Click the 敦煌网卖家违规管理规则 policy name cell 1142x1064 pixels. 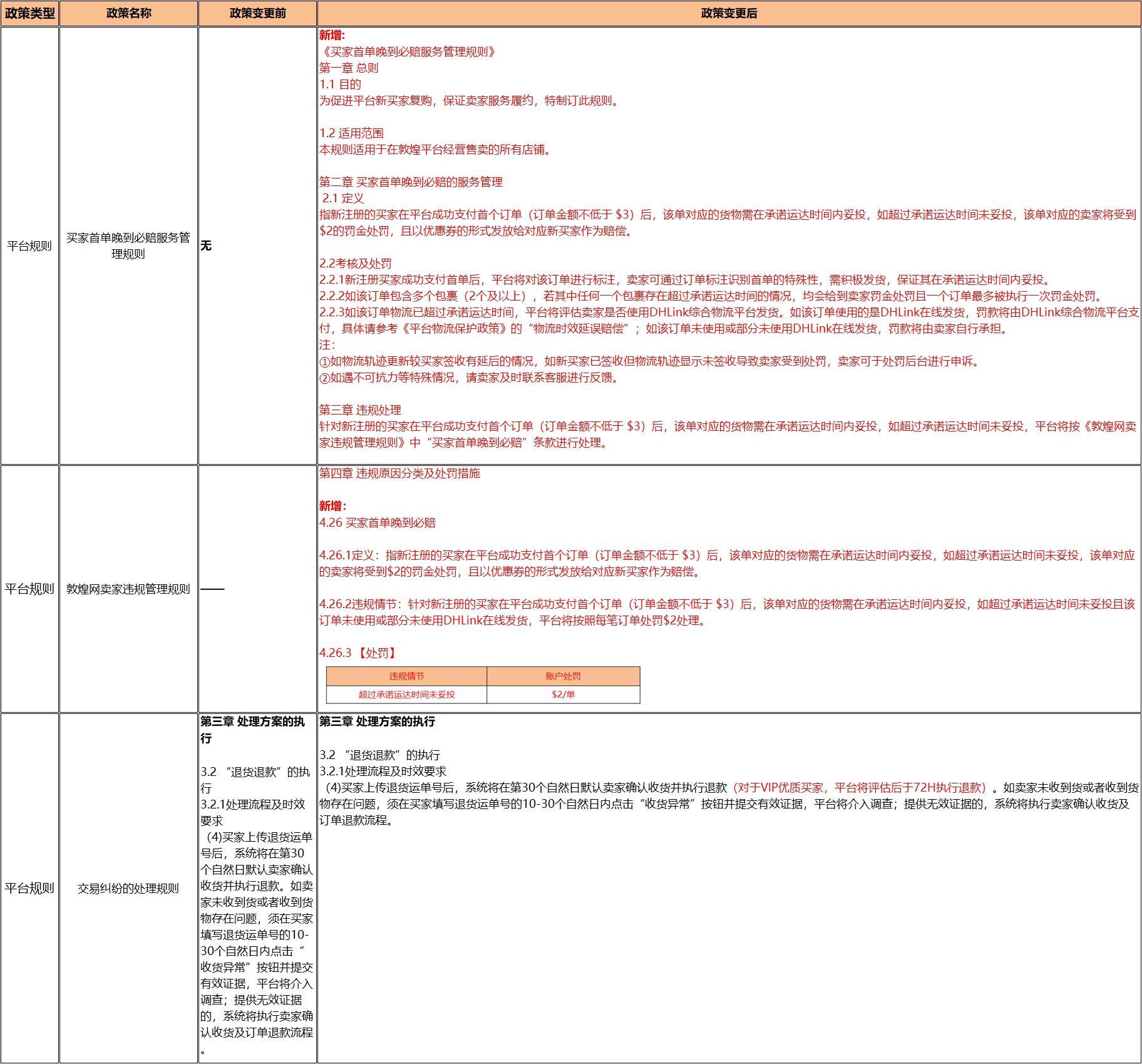(x=128, y=589)
